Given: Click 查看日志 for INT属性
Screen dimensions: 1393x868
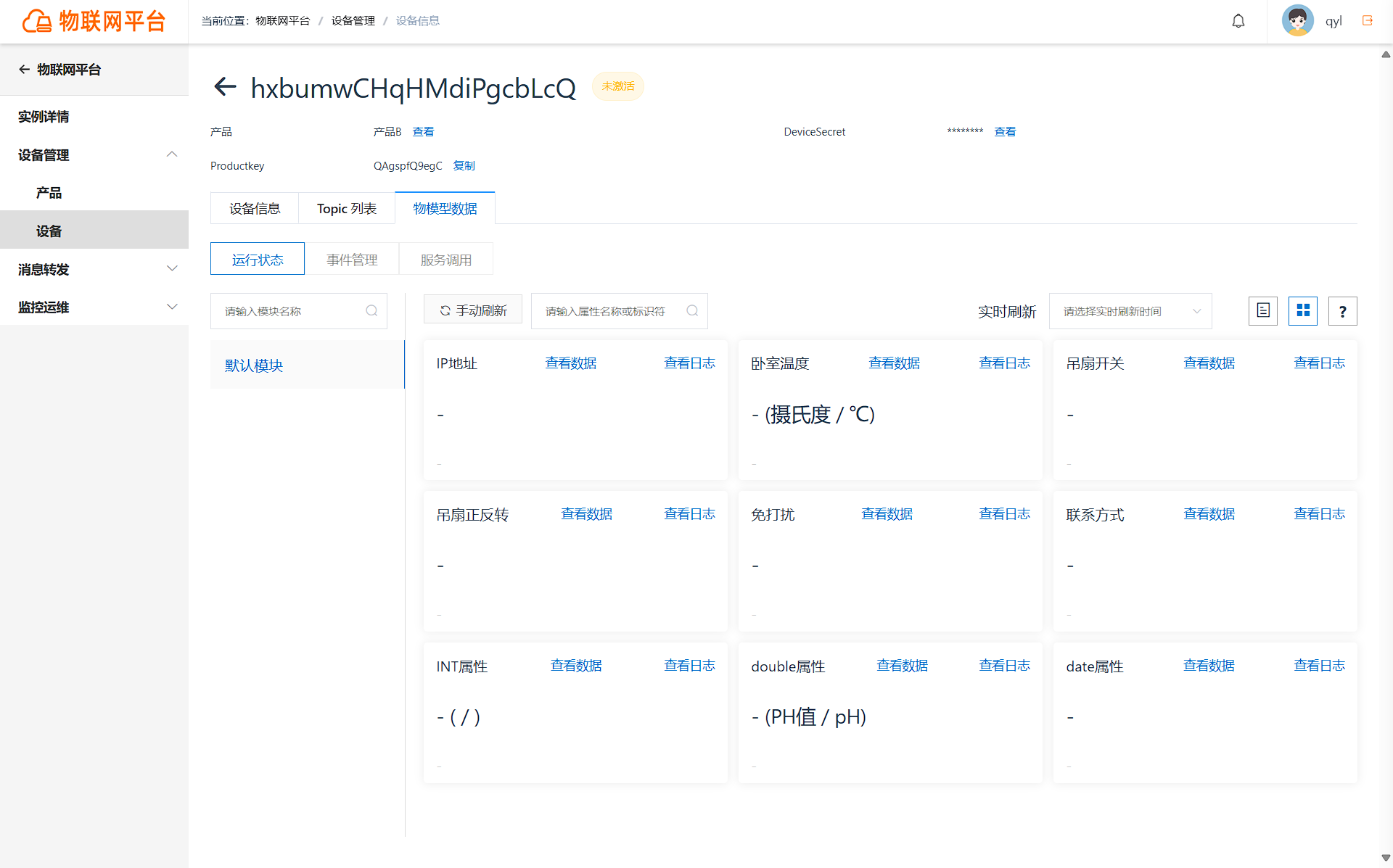Looking at the screenshot, I should click(x=689, y=666).
